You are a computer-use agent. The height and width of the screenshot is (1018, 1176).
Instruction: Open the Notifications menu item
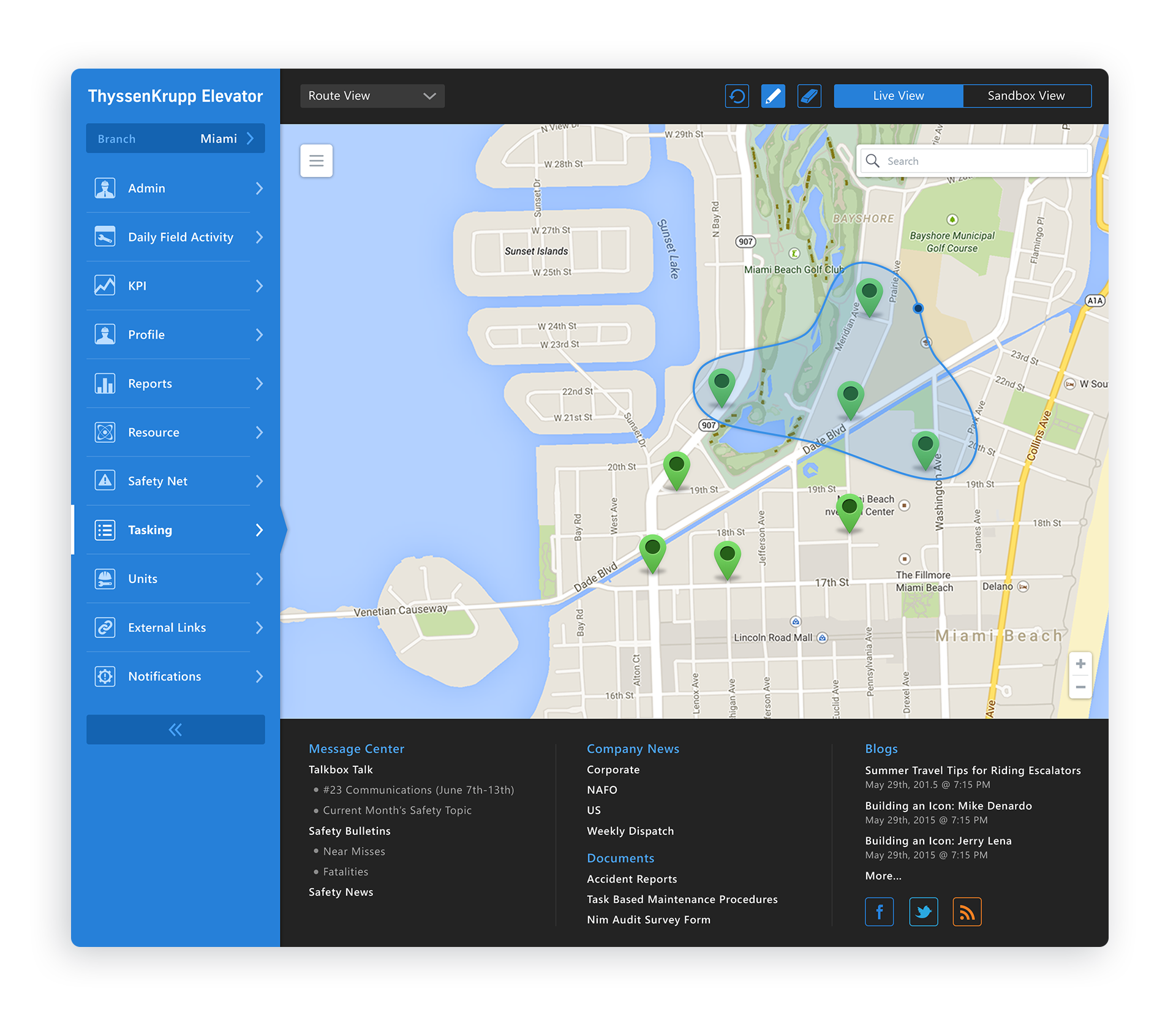tap(176, 676)
